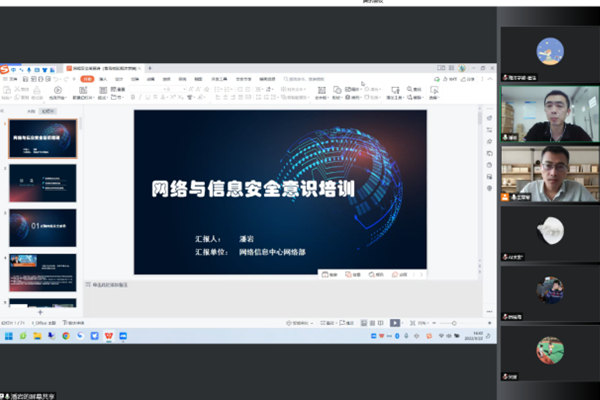Viewport: 600px width, 400px height.
Task: Open the Animation ribbon tab
Action: (151, 79)
